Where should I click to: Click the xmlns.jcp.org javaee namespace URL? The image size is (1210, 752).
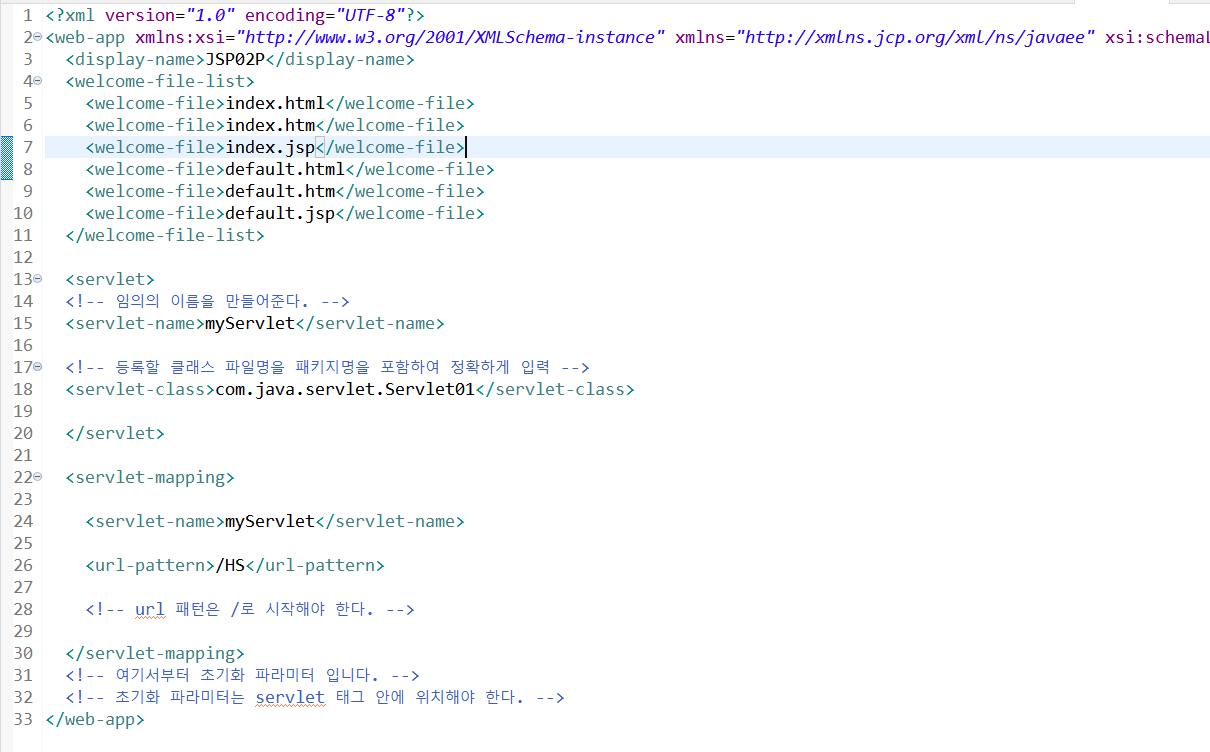pyautogui.click(x=915, y=37)
